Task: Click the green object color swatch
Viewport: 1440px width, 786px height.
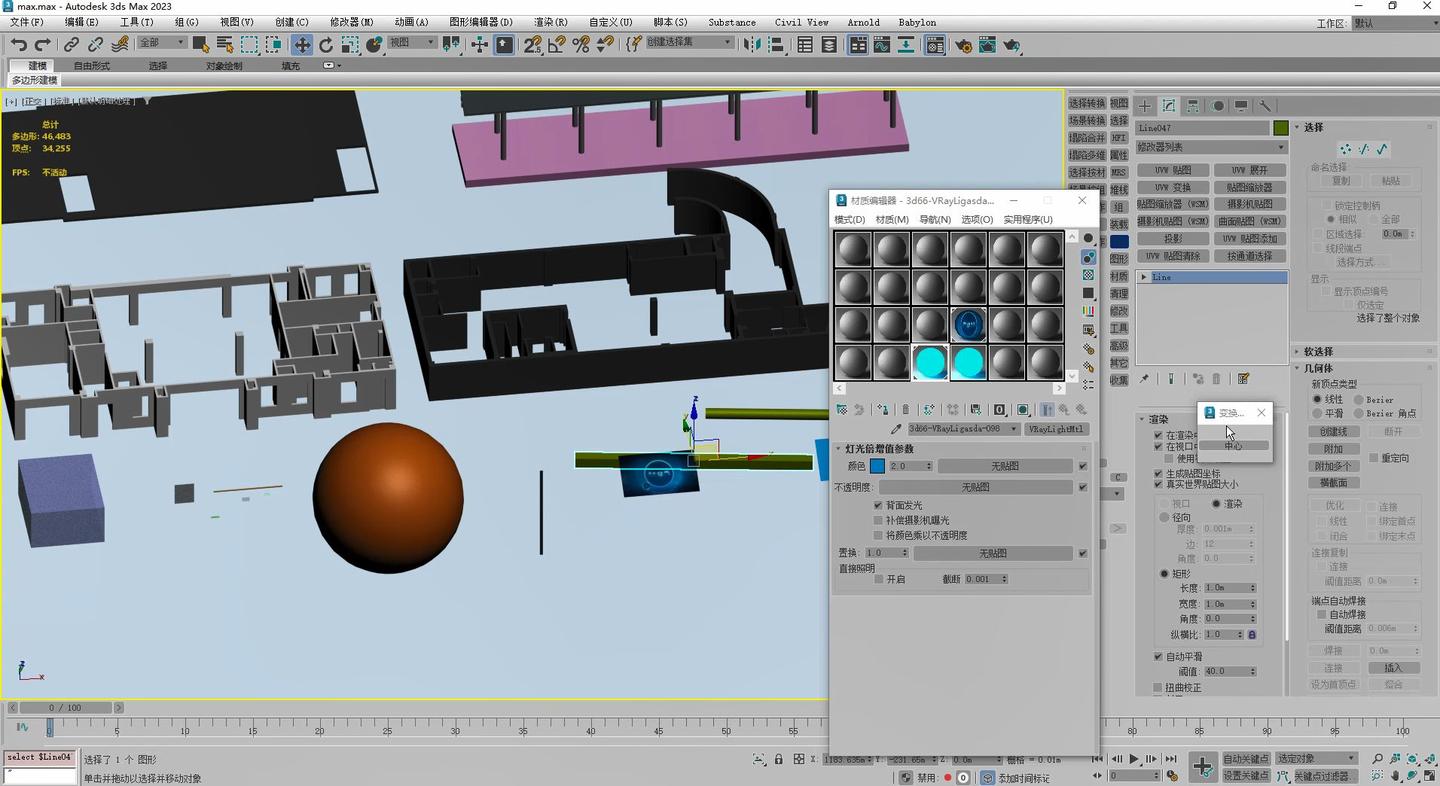Action: [x=1281, y=128]
